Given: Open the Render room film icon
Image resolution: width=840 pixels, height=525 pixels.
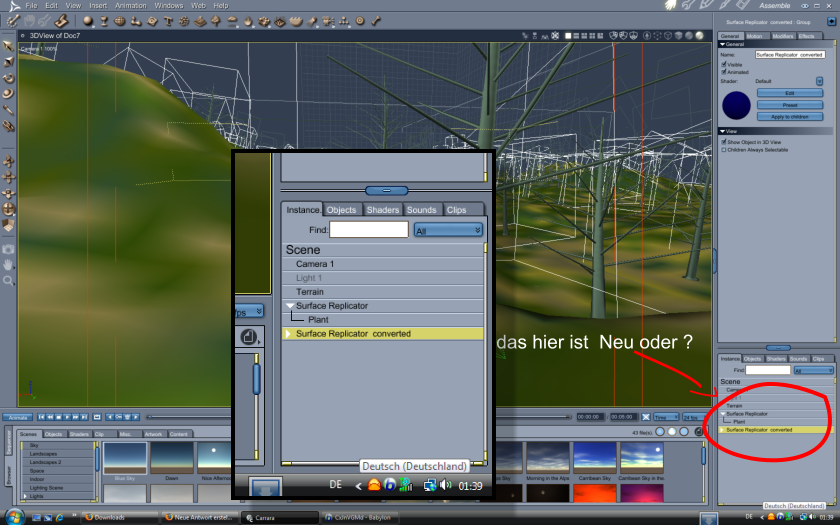Looking at the screenshot, I should (x=742, y=5).
